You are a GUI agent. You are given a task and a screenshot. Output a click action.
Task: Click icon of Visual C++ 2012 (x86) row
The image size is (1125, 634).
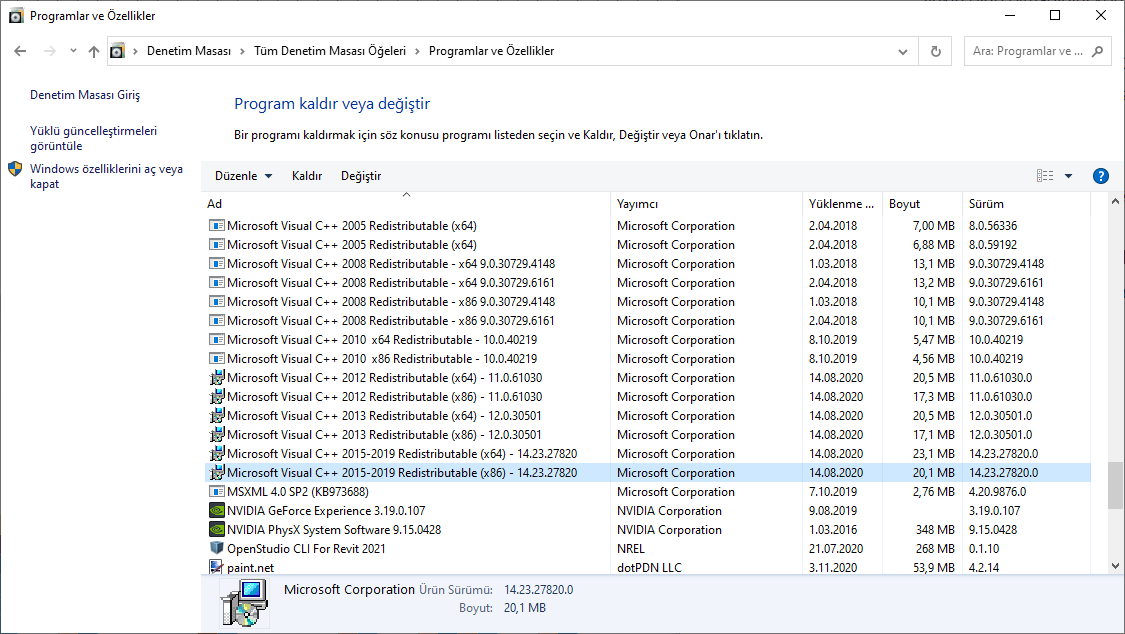(217, 397)
